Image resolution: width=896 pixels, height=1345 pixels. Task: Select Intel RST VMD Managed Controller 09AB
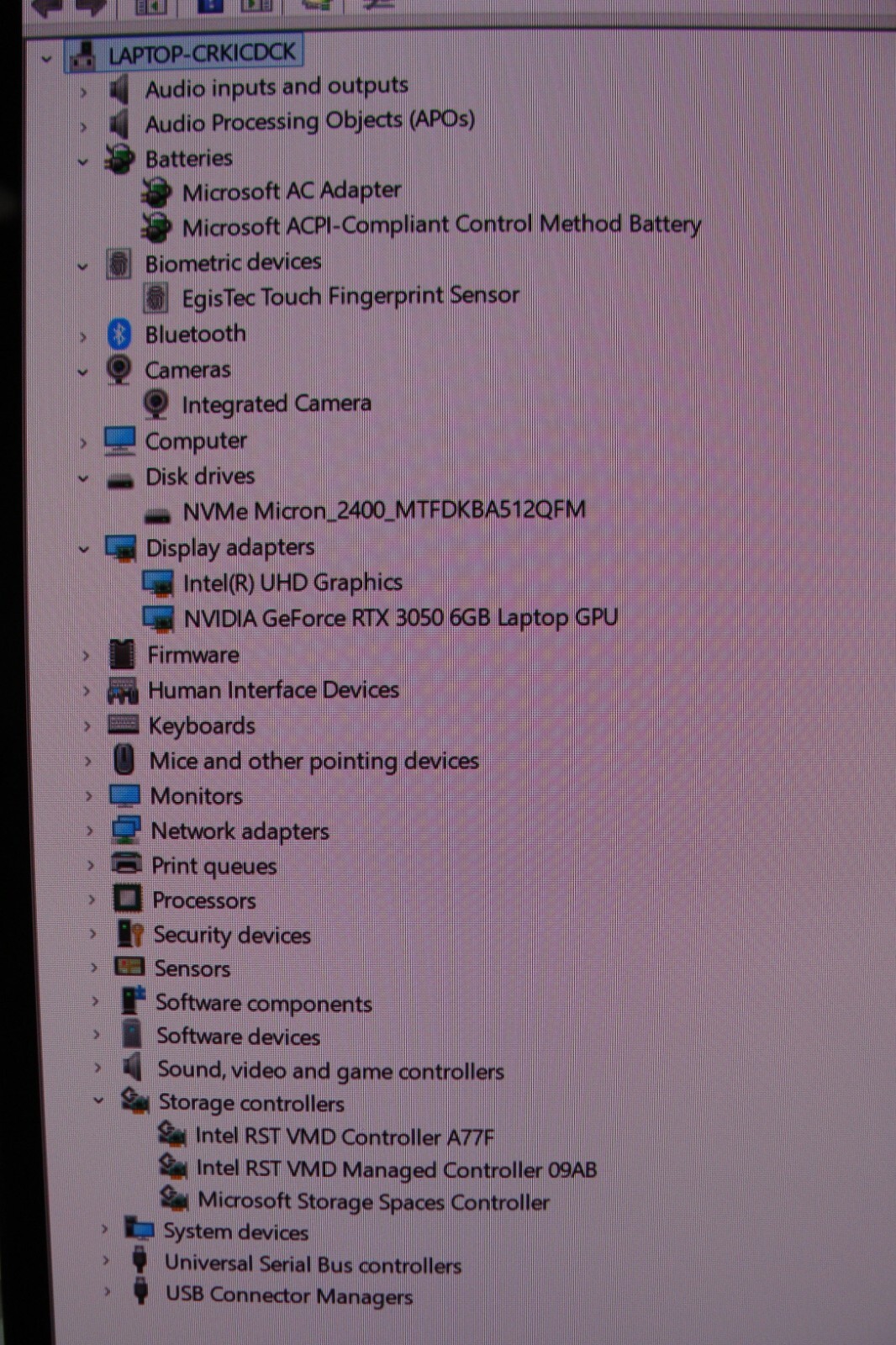(397, 1169)
